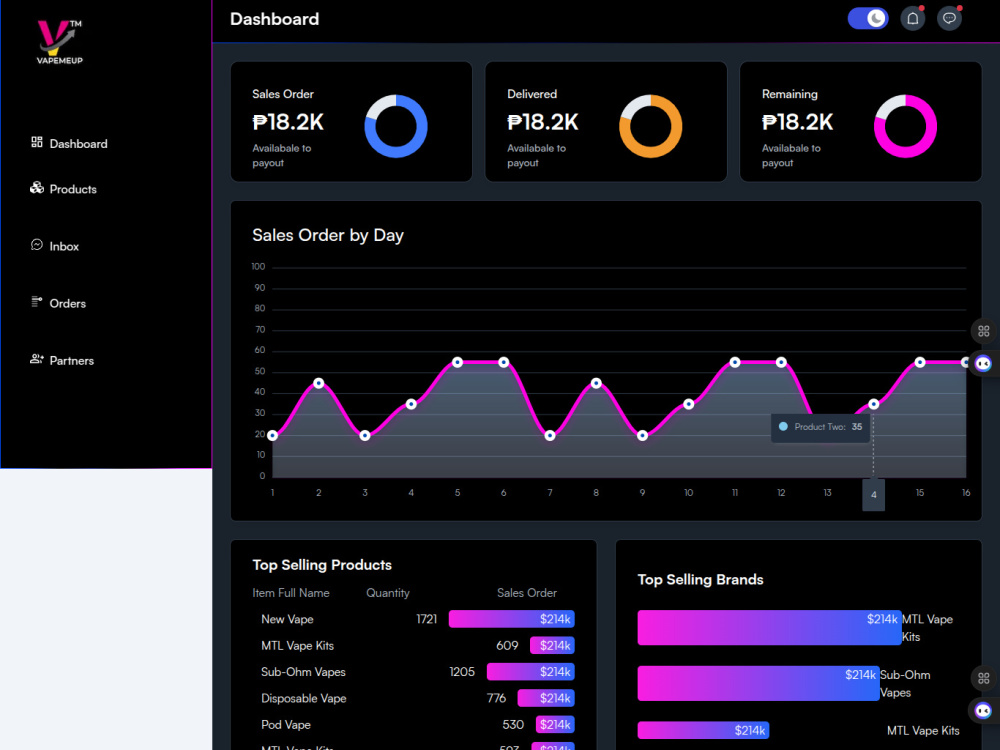Select the Sub-Ohm Vapes product row
The image size is (1000, 750).
click(414, 672)
